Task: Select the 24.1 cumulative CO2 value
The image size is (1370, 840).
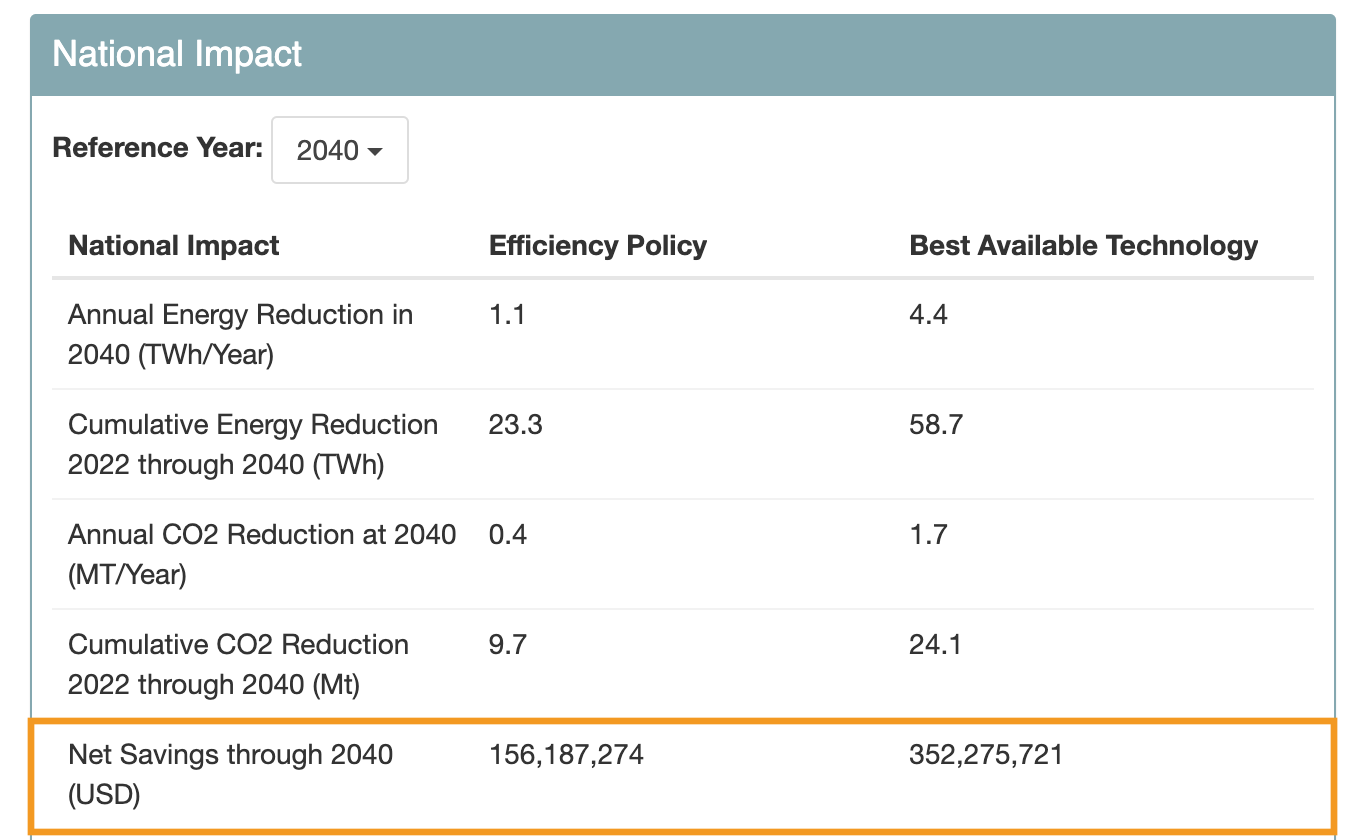Action: click(935, 645)
